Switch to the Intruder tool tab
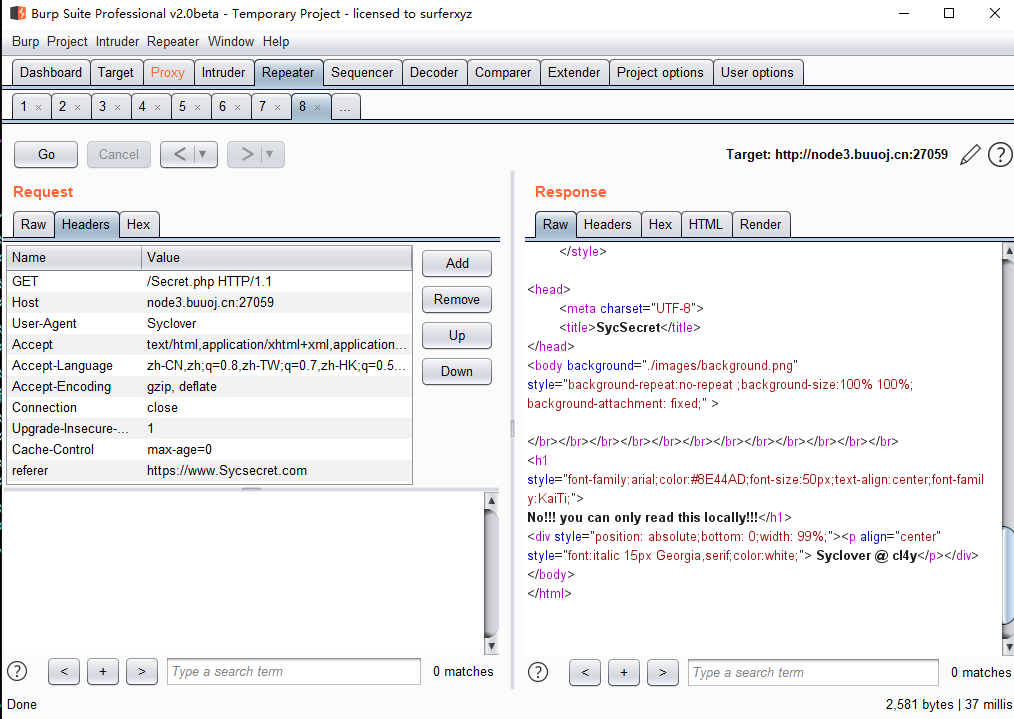 223,72
